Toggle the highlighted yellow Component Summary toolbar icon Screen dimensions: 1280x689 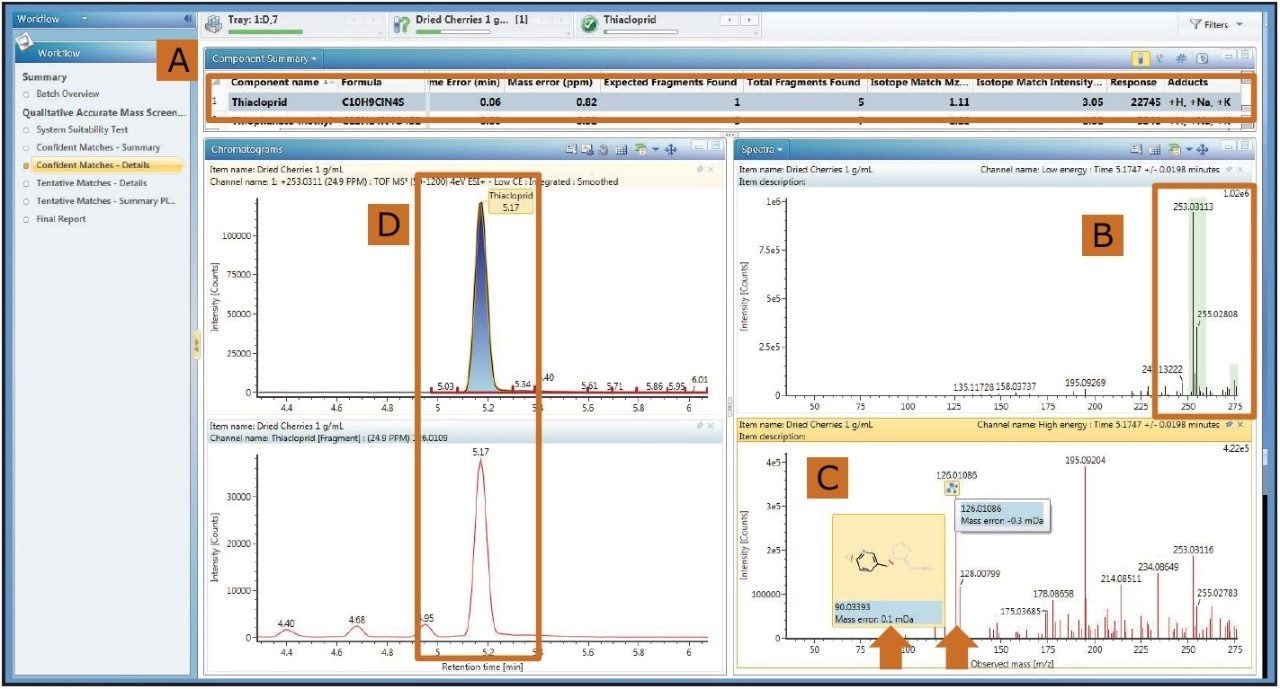tap(1139, 59)
